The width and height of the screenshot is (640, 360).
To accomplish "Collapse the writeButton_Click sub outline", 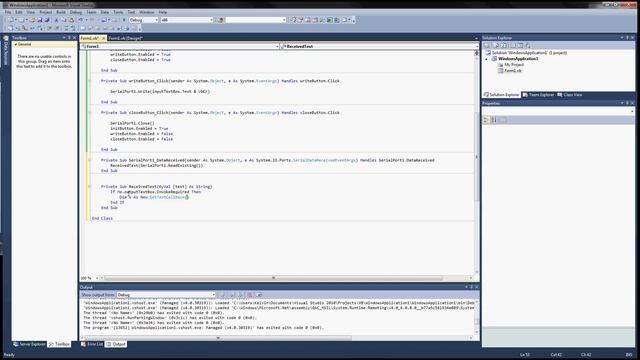I will 90,81.
